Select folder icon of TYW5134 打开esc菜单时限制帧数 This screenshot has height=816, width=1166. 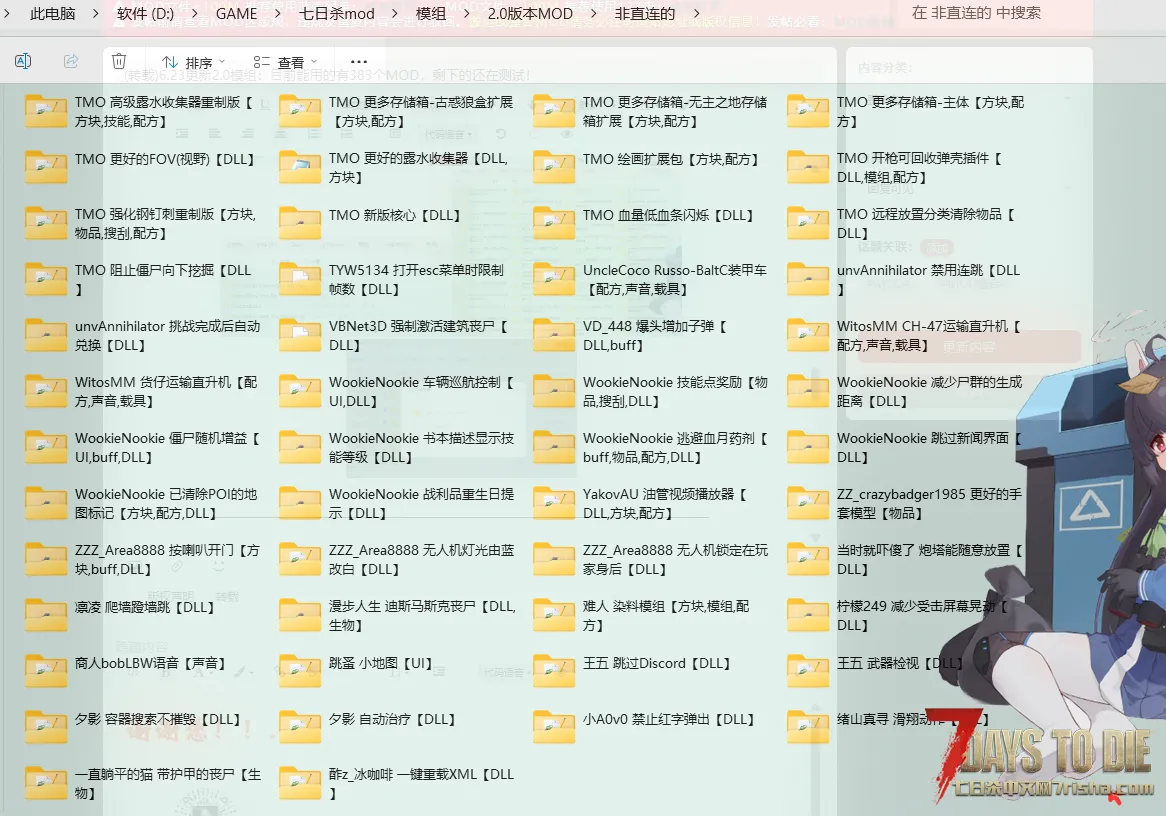coord(300,279)
